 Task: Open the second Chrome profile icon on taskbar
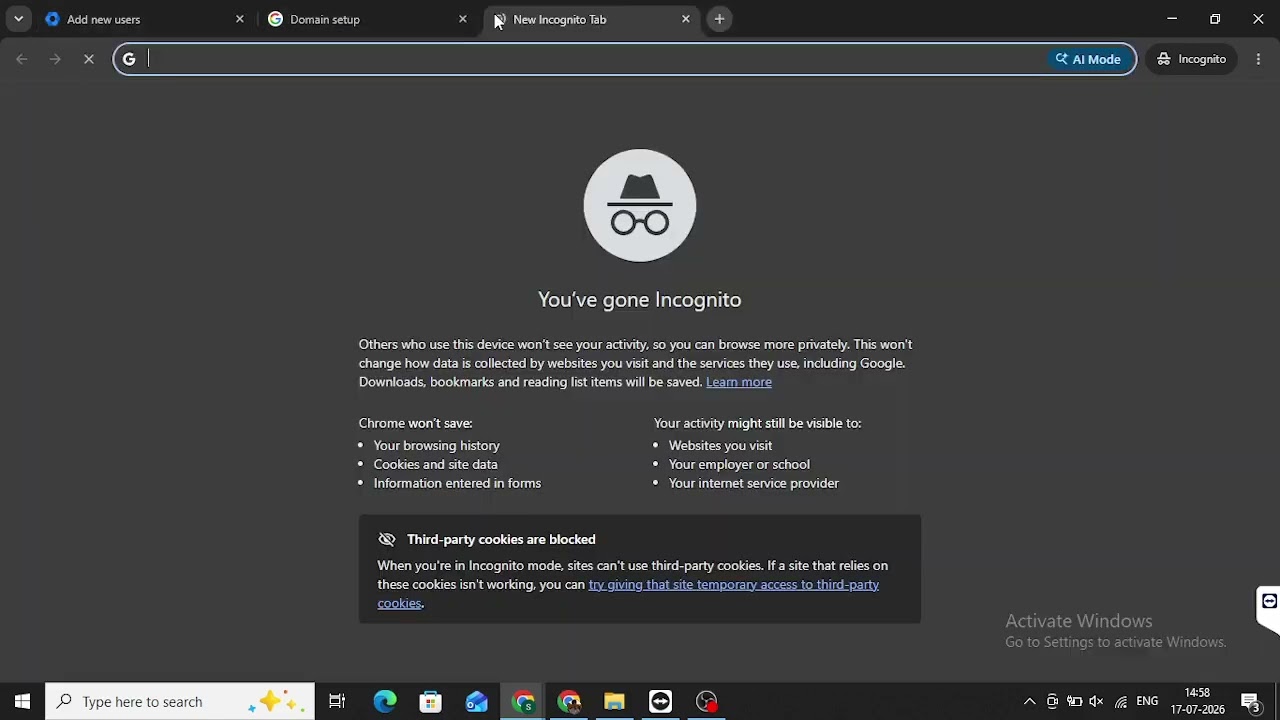569,702
